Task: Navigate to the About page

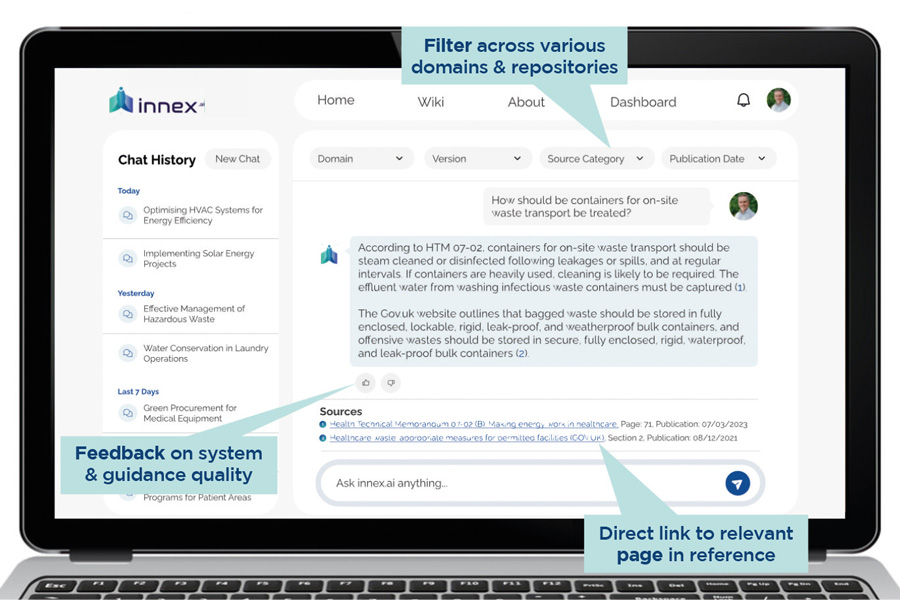Action: point(526,102)
